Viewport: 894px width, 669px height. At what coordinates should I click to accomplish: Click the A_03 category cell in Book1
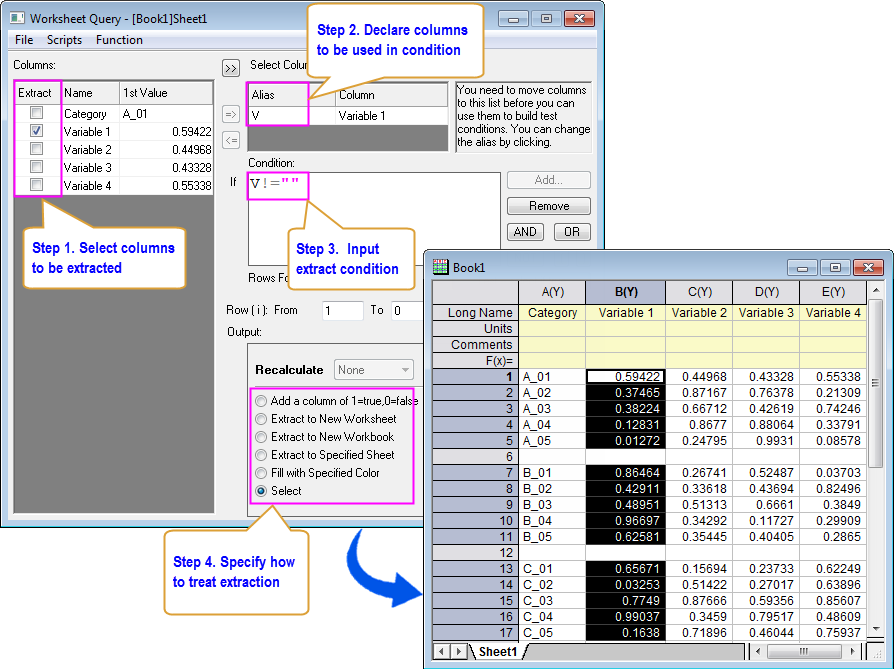point(552,409)
